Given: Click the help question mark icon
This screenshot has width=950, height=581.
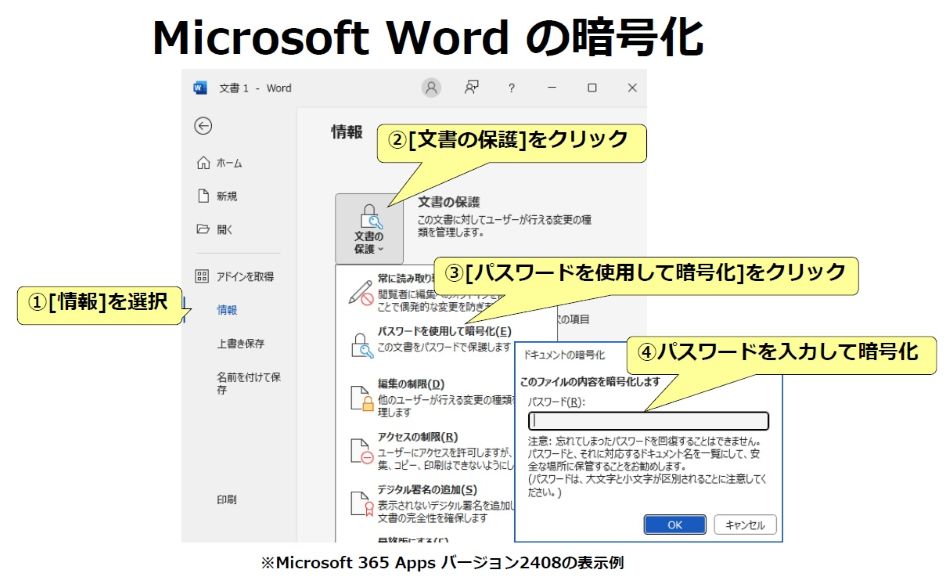Looking at the screenshot, I should [x=512, y=88].
